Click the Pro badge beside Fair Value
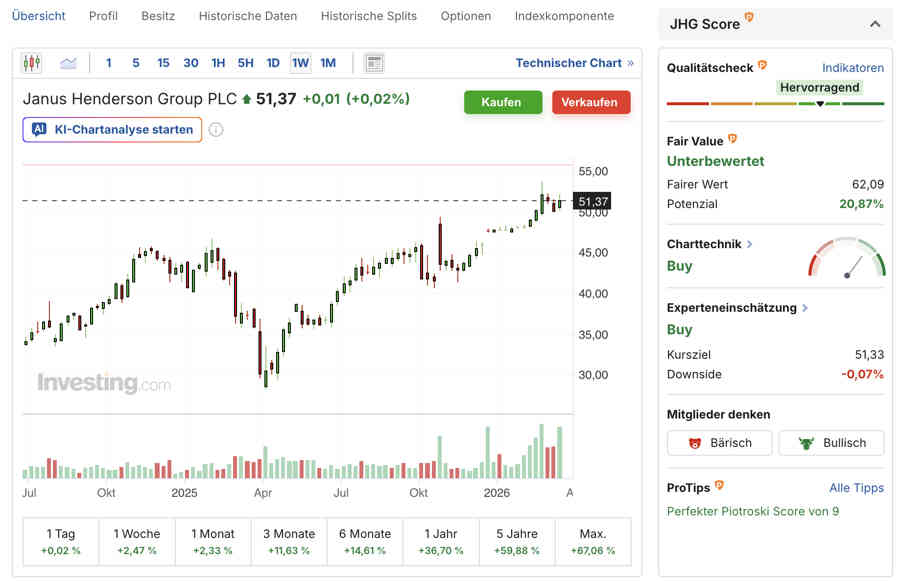This screenshot has height=581, width=900. pyautogui.click(x=732, y=140)
